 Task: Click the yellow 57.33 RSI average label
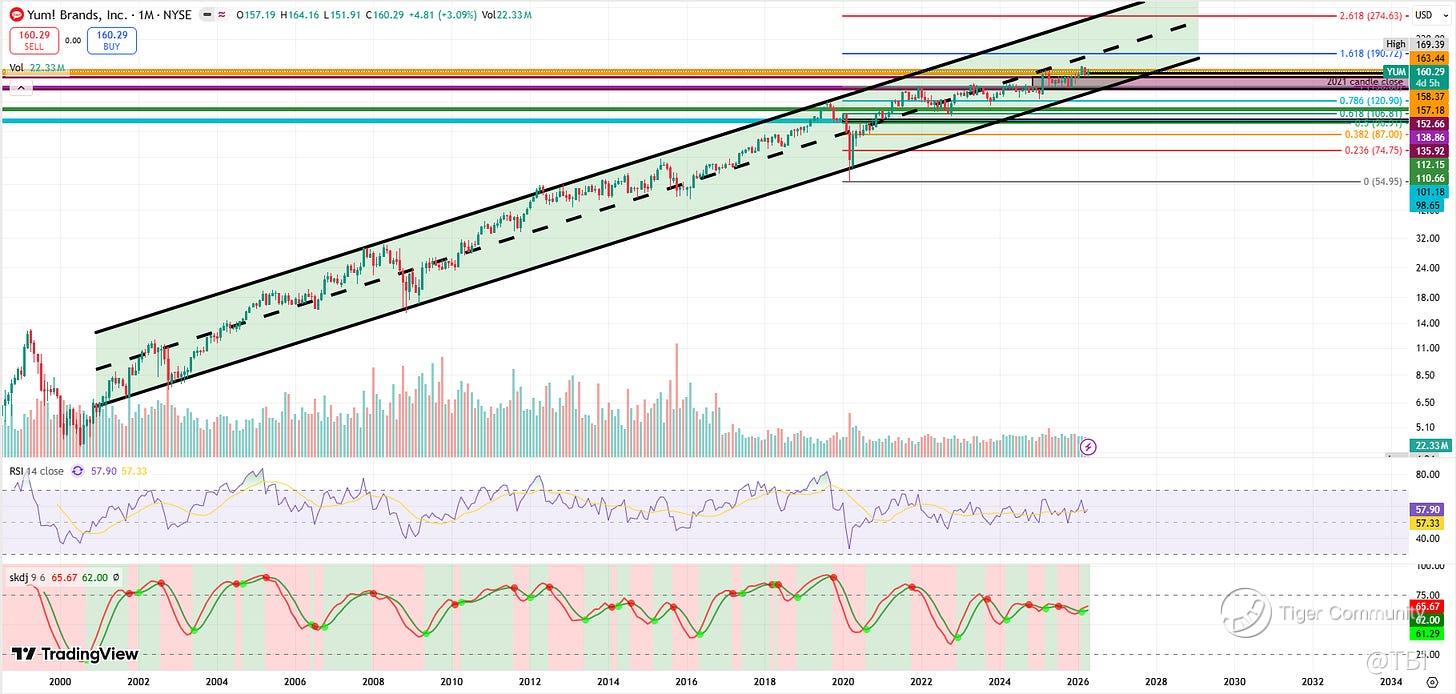[1429, 523]
